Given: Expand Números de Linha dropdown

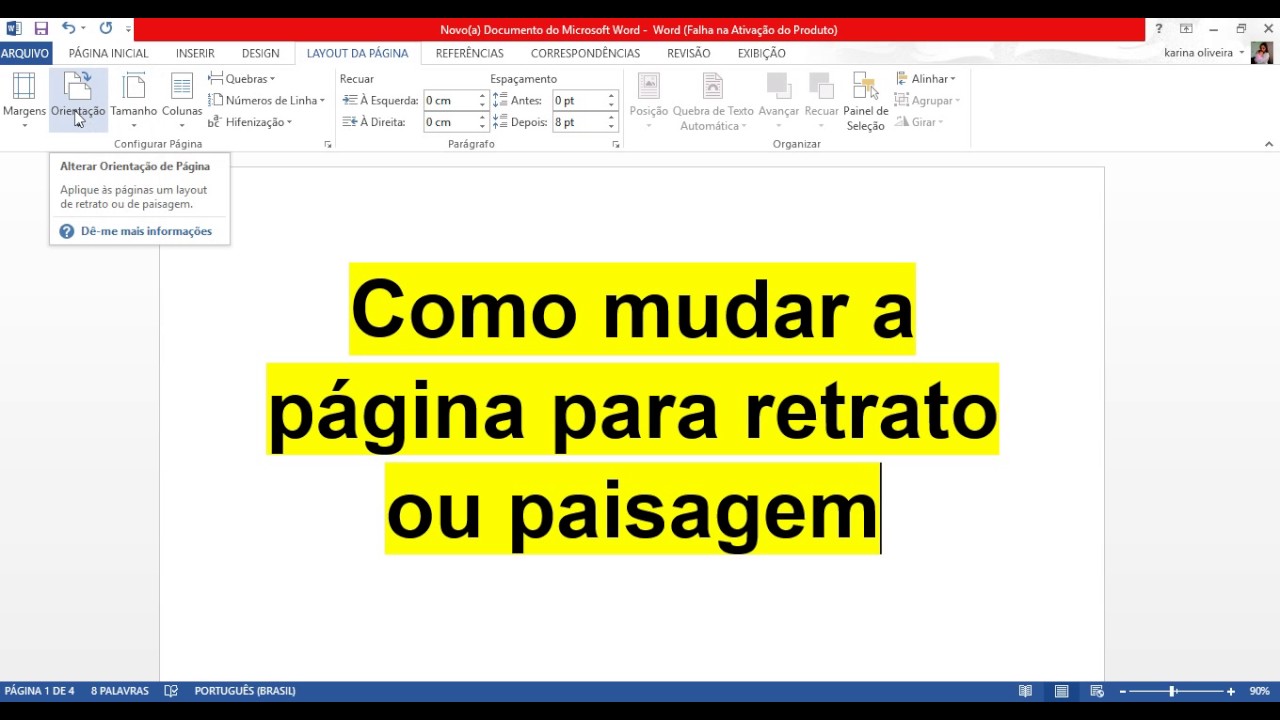Looking at the screenshot, I should pos(267,100).
